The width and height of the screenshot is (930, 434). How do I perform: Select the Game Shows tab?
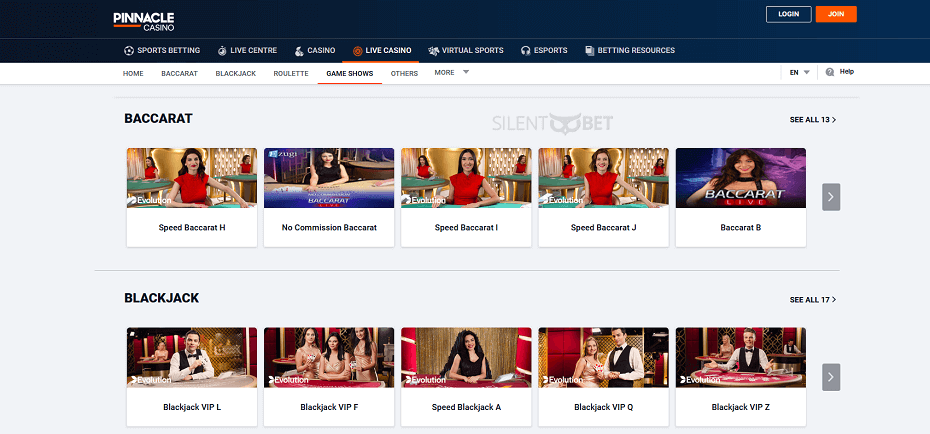[x=350, y=74]
